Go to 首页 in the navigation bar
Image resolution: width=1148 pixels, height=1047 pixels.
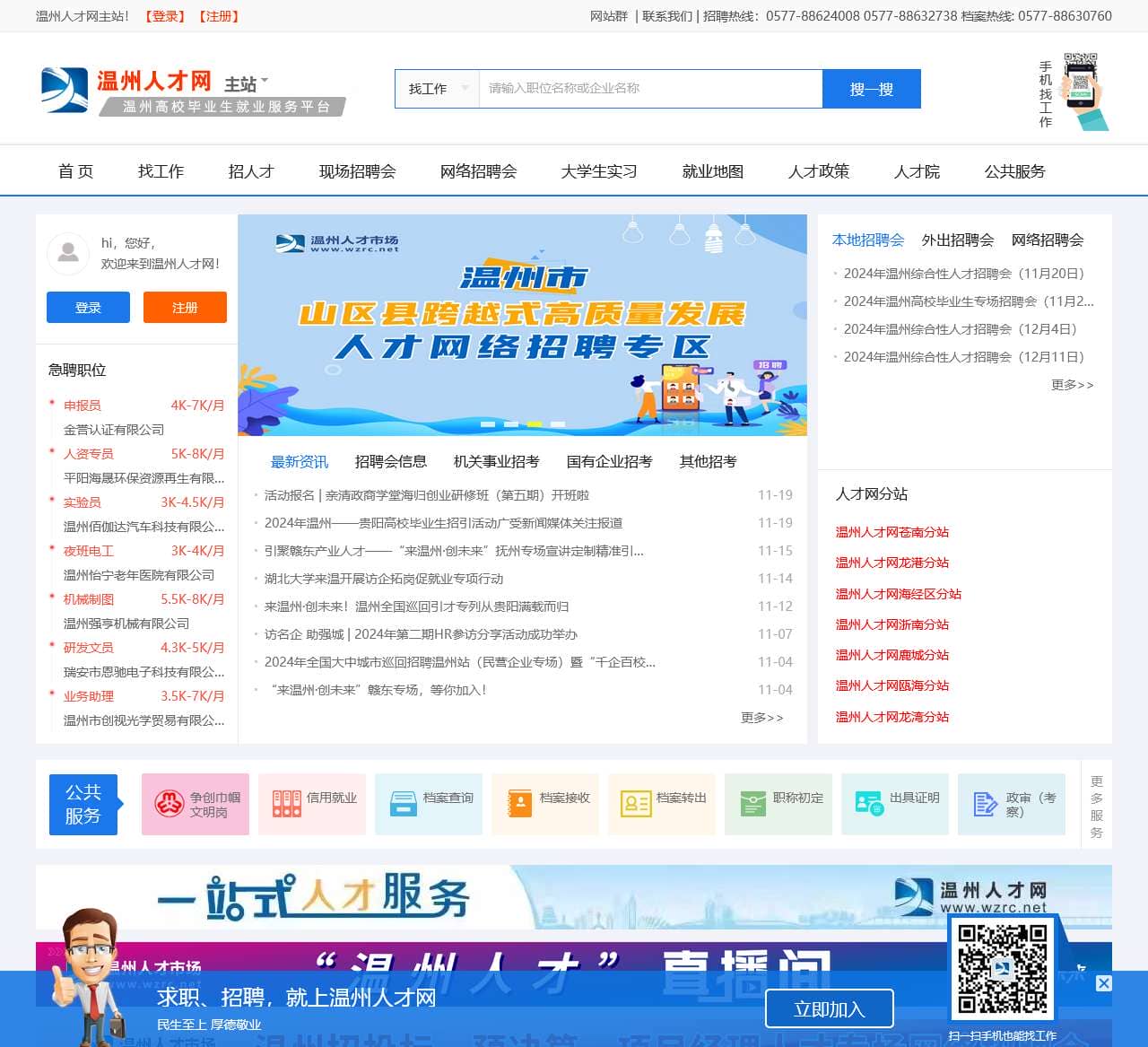(x=75, y=171)
